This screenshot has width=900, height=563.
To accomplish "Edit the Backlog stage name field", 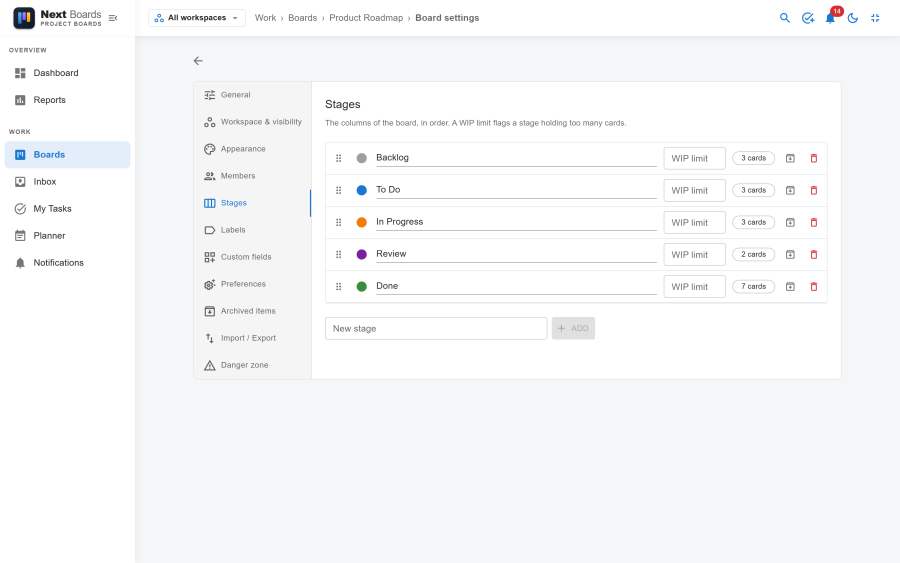I will coord(516,158).
